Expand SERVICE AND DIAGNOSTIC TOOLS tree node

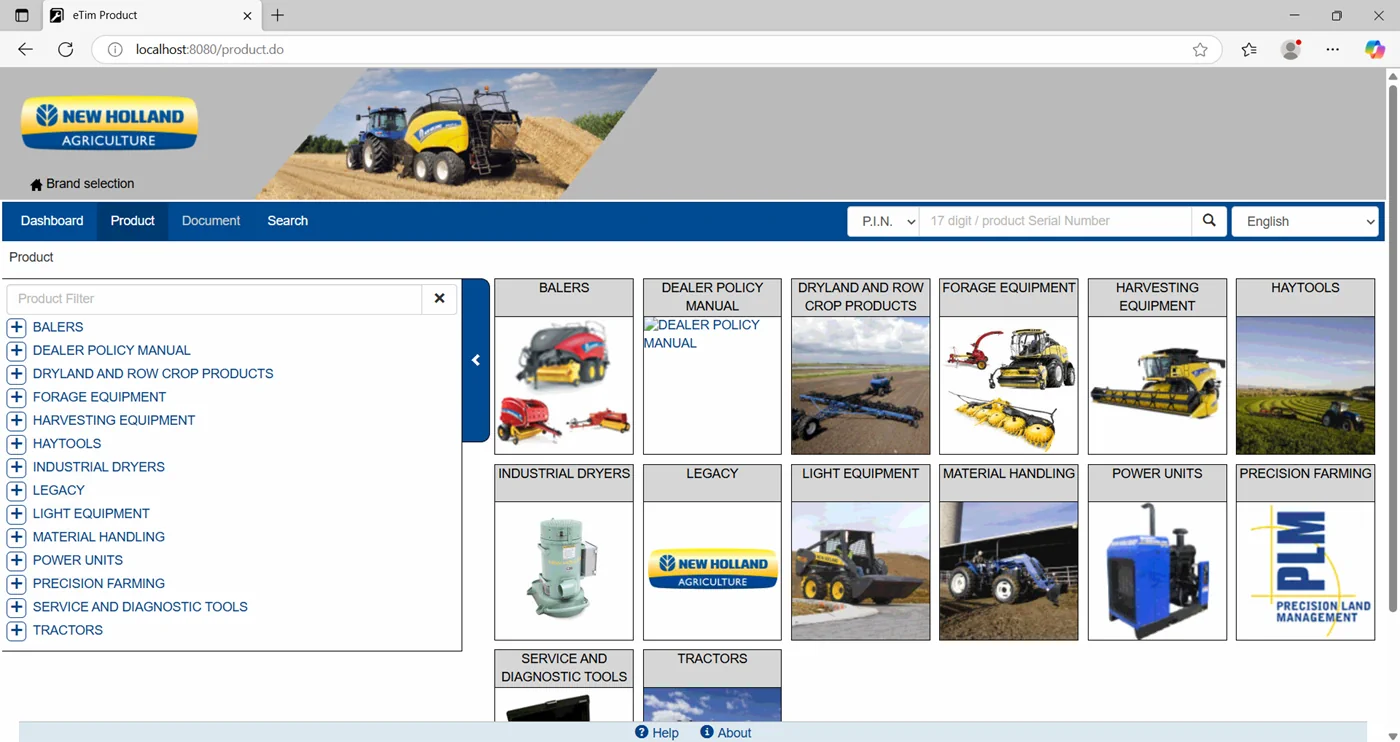[16, 607]
